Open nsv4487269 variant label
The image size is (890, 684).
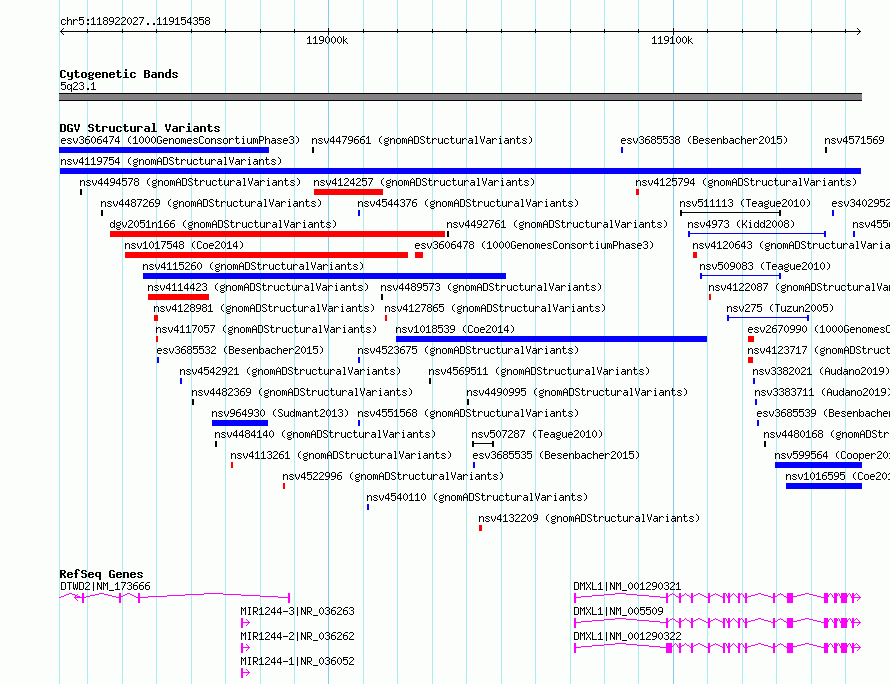click(211, 203)
